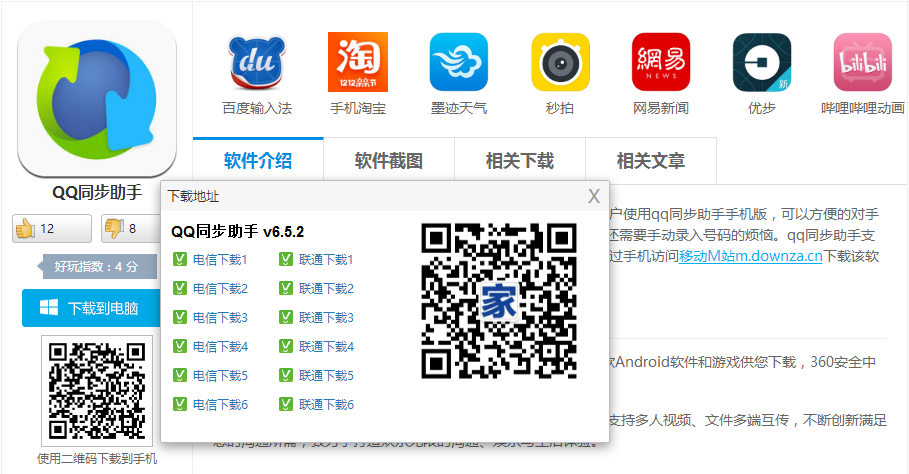Click the 下载地址 popup title text
909x474 pixels.
click(x=193, y=196)
